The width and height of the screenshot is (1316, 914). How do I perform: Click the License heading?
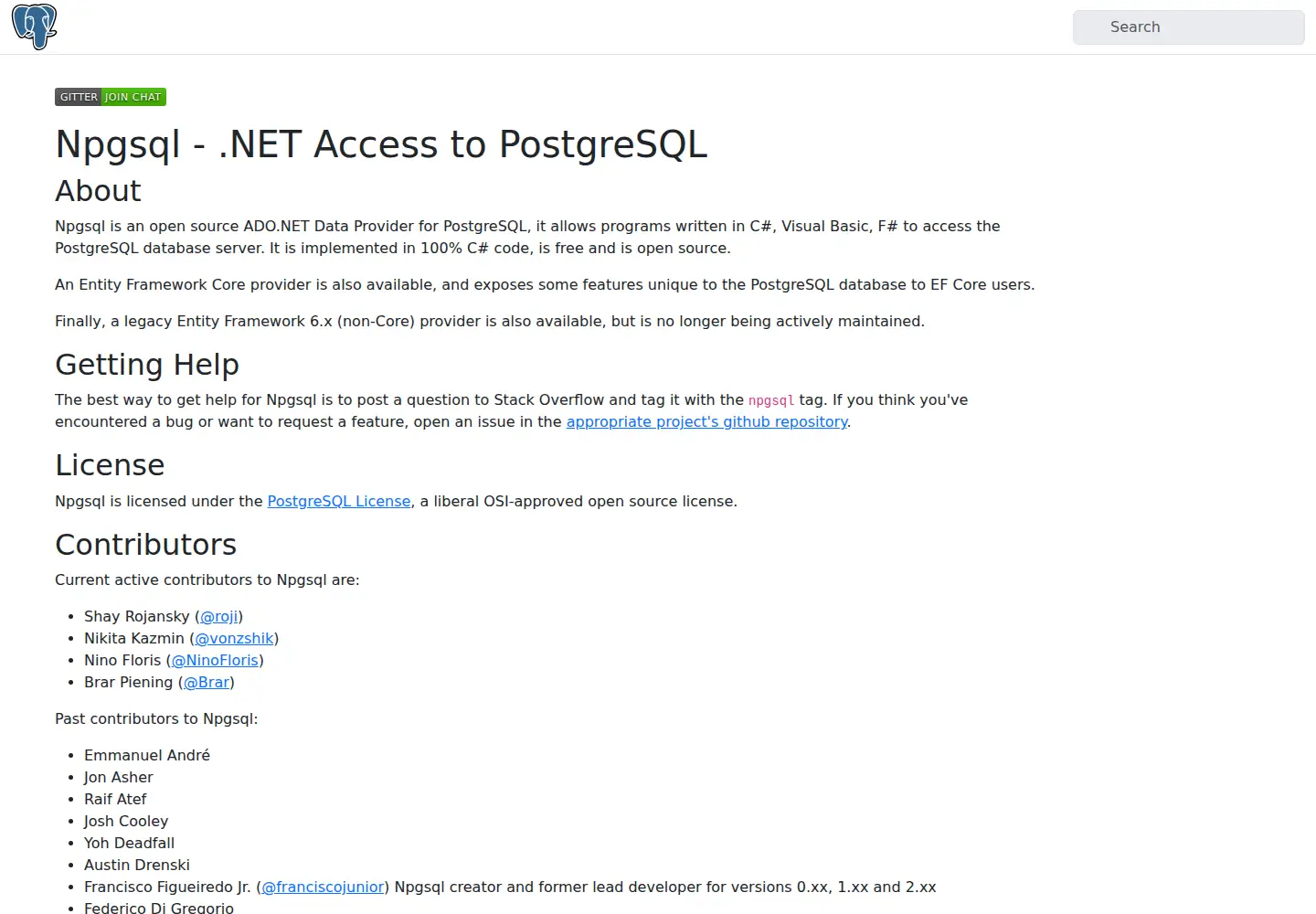click(x=110, y=465)
